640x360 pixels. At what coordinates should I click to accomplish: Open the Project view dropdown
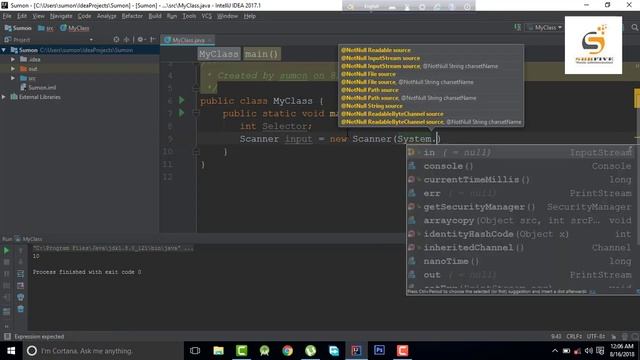[91, 40]
